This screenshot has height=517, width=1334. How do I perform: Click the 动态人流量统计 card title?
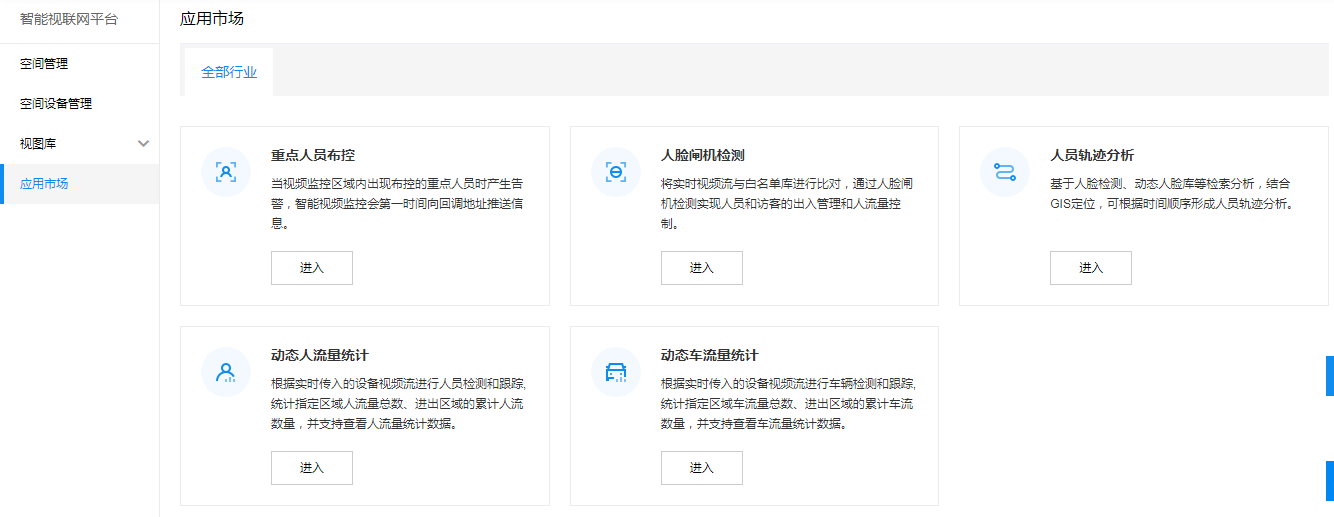click(x=320, y=356)
